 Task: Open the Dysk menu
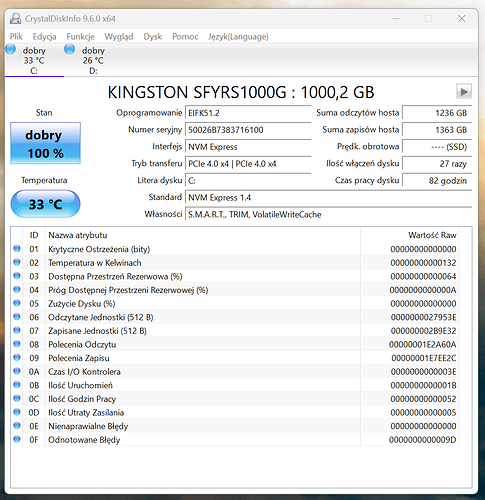pos(153,36)
